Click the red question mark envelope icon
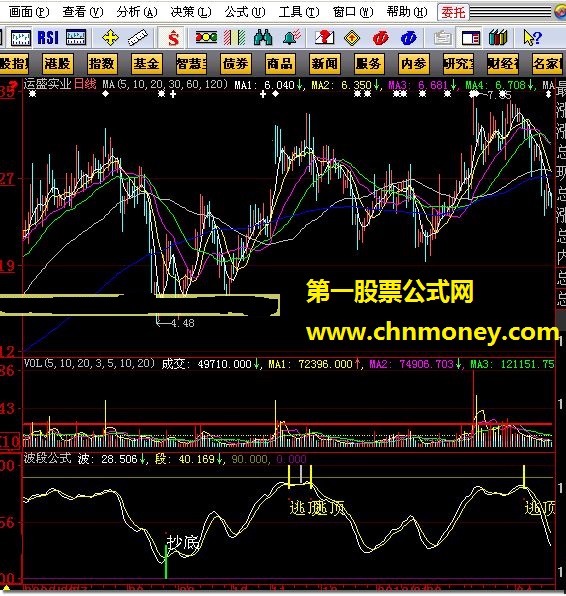Screen dimensions: 566x596 click(324, 38)
